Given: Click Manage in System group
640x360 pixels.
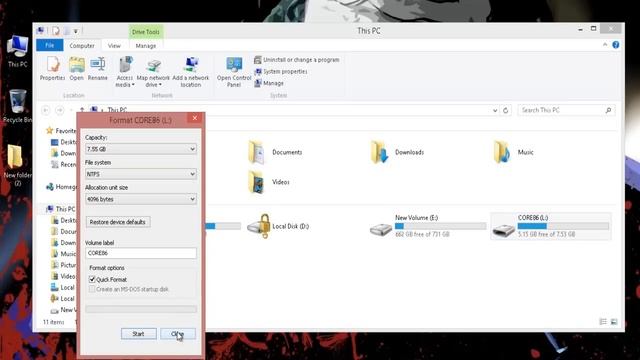Looking at the screenshot, I should tap(269, 83).
